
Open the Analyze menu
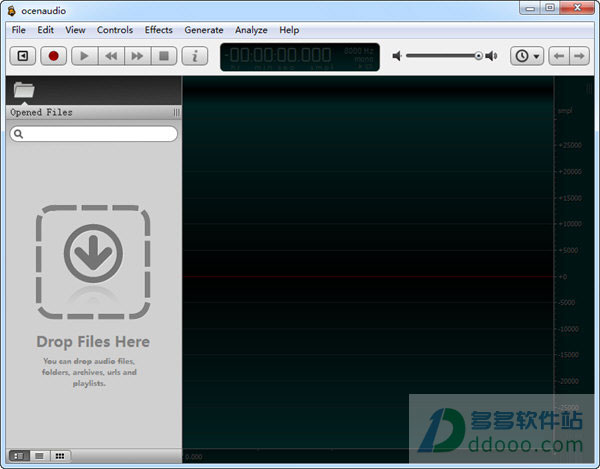[251, 30]
